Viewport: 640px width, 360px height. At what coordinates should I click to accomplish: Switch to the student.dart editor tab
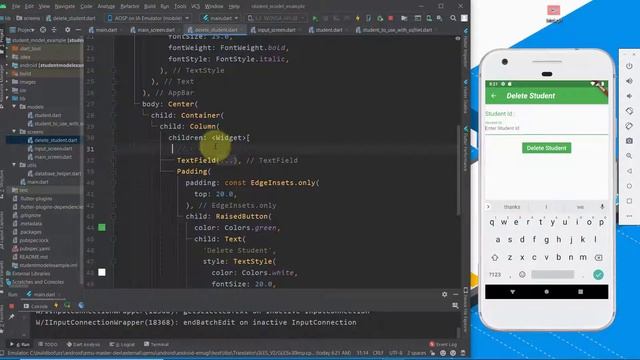click(x=327, y=30)
